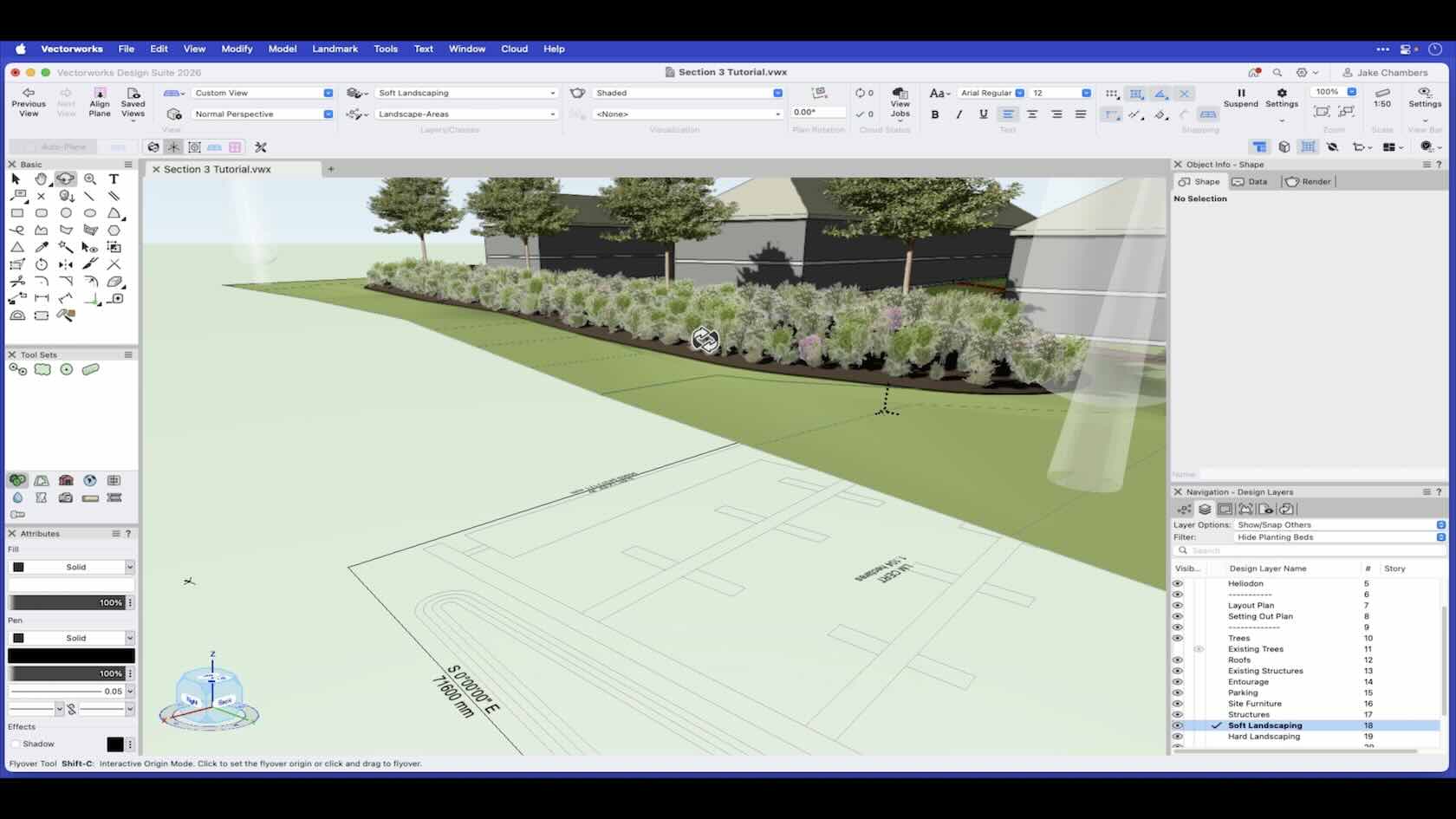
Task: Hide the Heliodon layer with its eye icon
Action: pyautogui.click(x=1177, y=584)
